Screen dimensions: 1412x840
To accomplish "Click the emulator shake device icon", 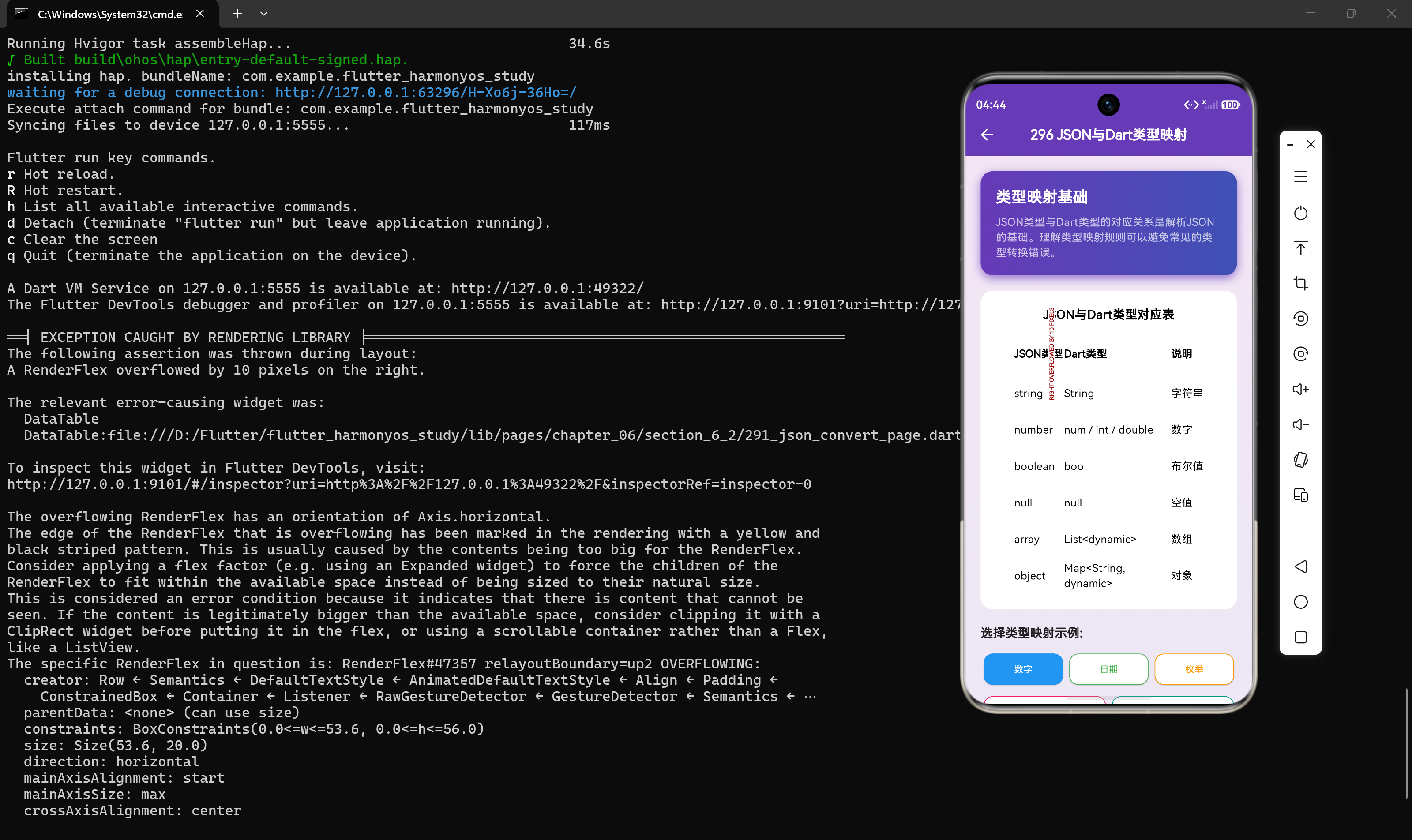I will [x=1300, y=460].
